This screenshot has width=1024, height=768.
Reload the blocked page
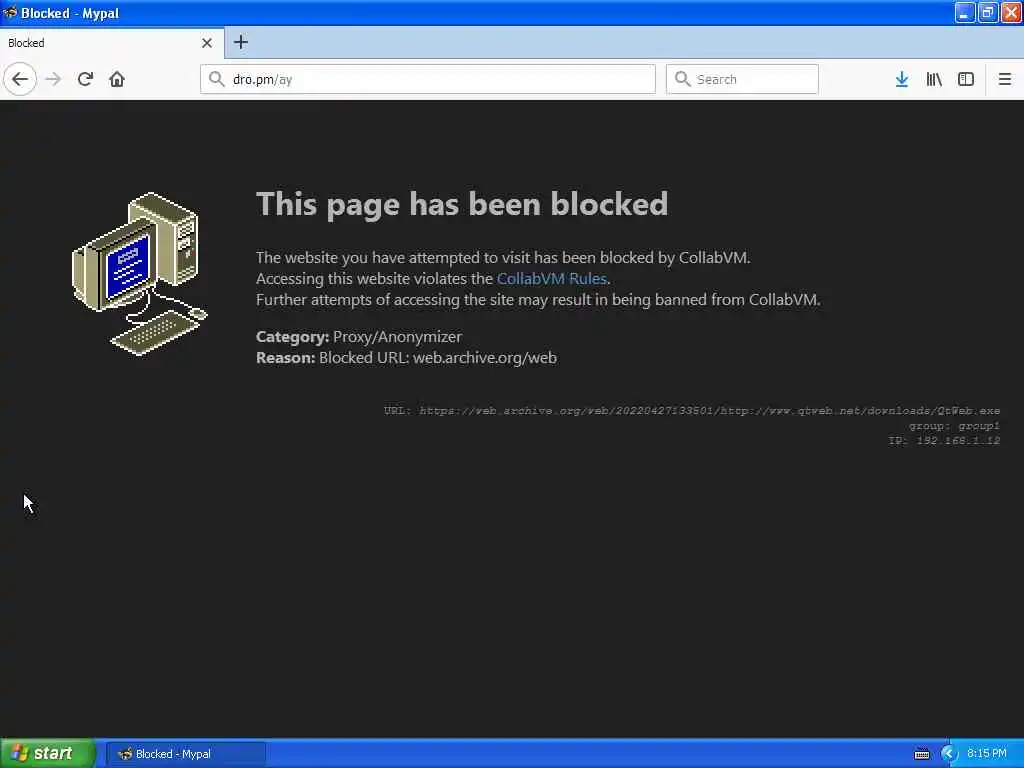(x=85, y=79)
